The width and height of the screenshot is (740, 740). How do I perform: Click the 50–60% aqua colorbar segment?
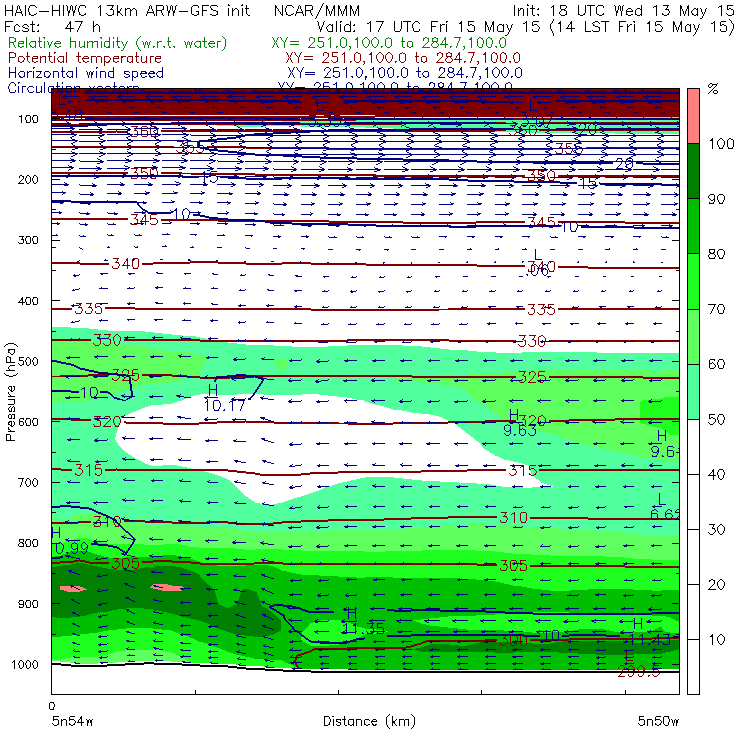point(693,392)
